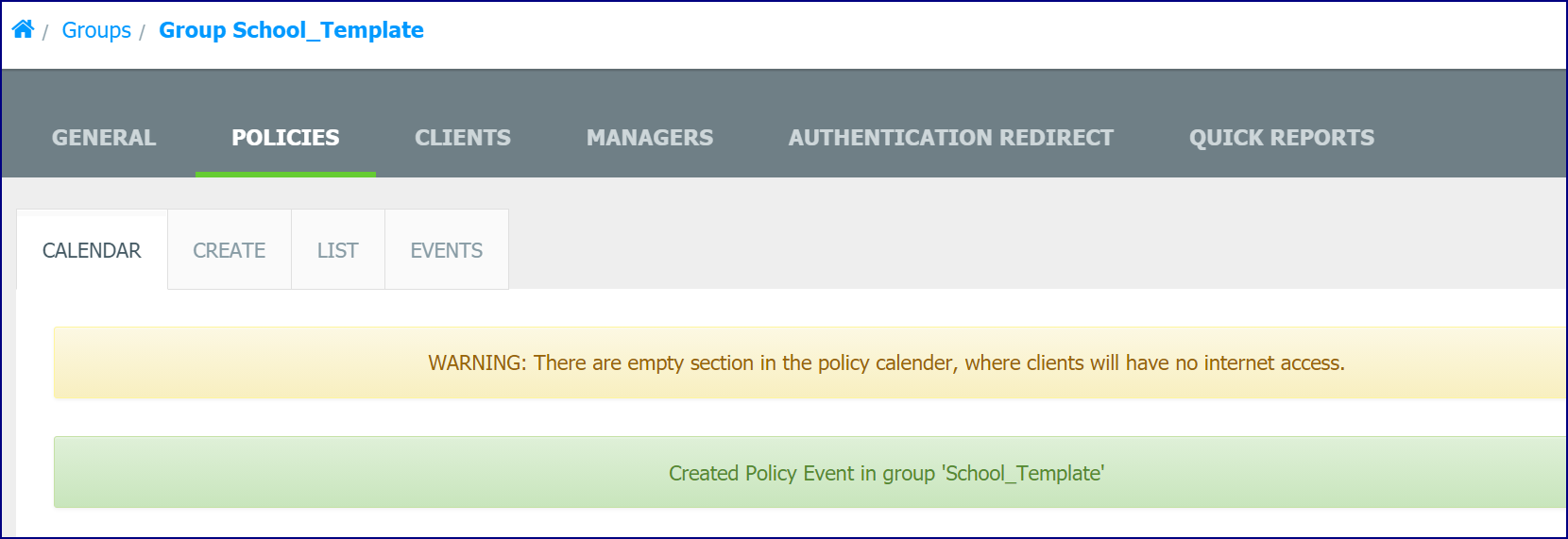Go to the home page icon

point(23,29)
